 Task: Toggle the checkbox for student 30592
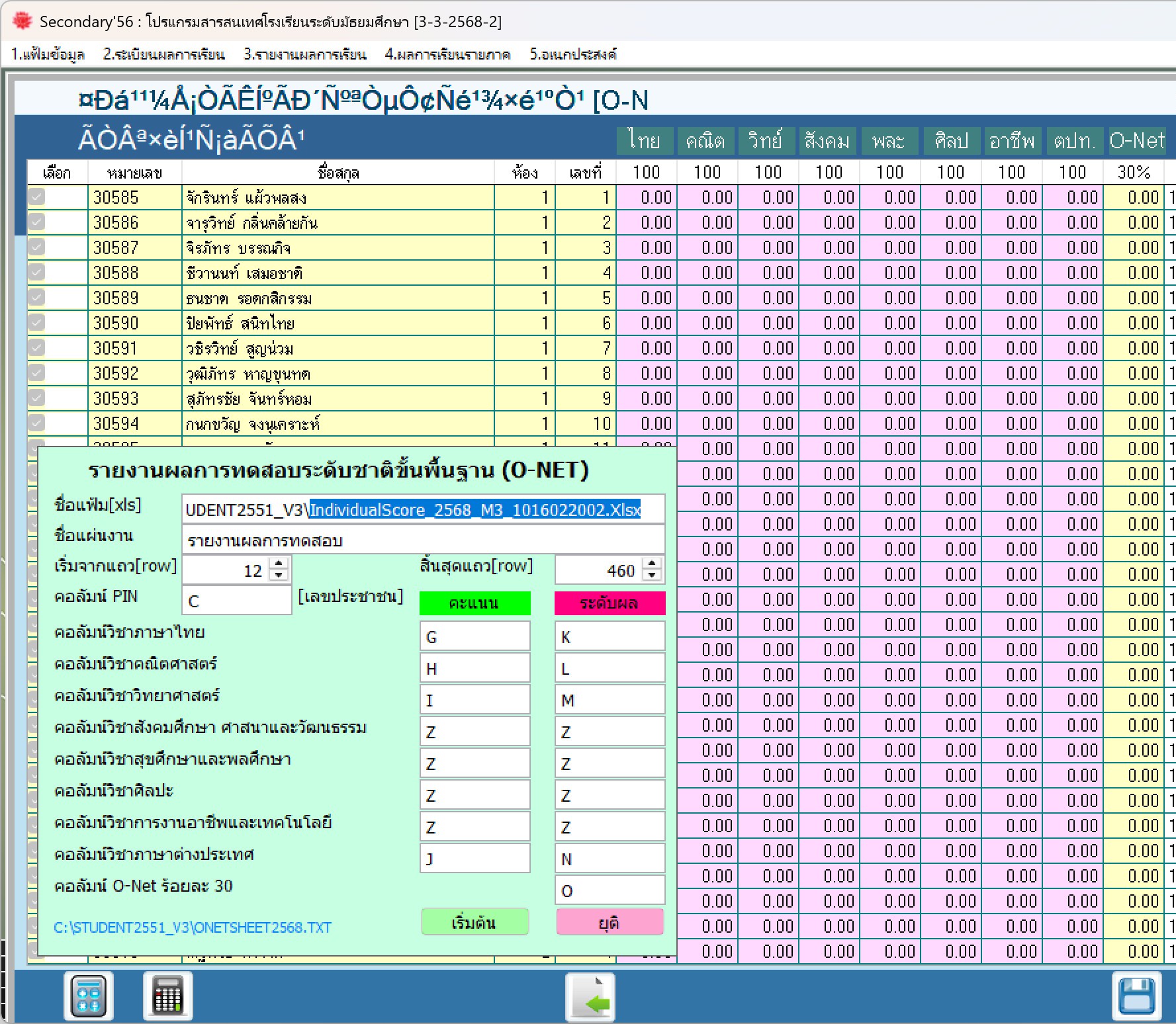click(x=36, y=373)
